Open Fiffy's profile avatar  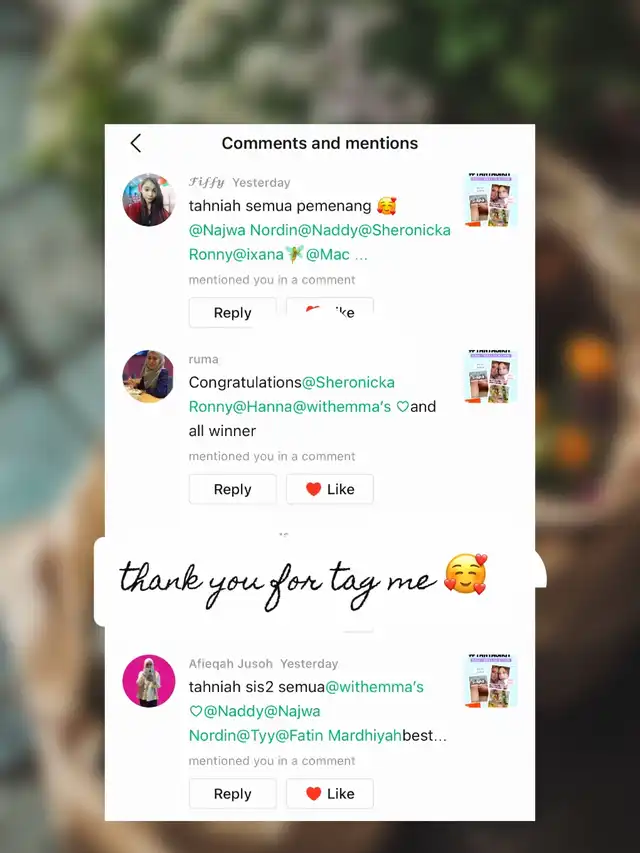[x=149, y=200]
